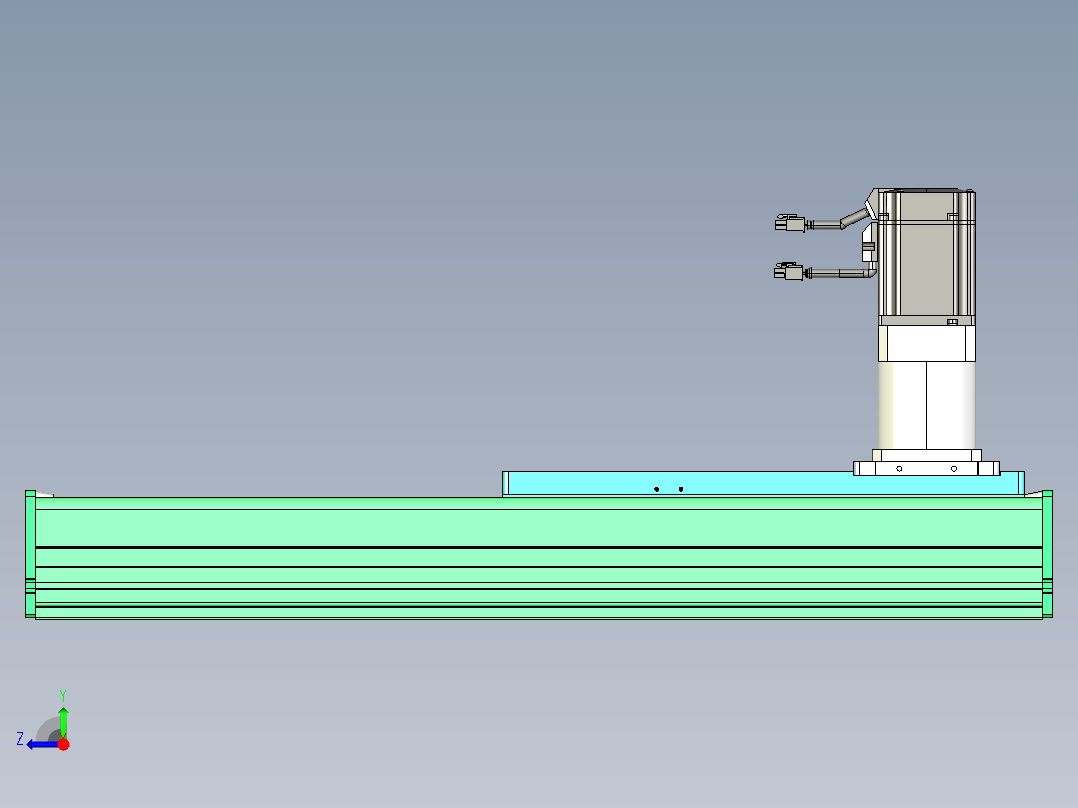Click the "Y" axis label
Viewport: 1078px width, 808px height.
[x=63, y=695]
